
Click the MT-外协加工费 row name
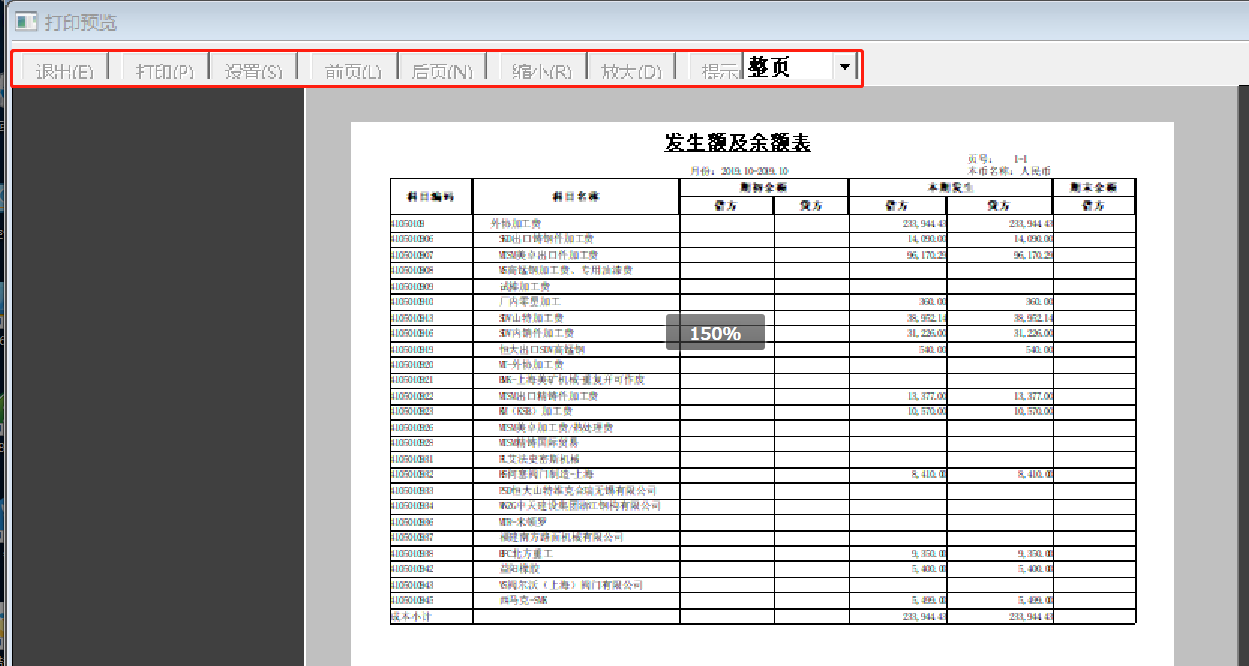click(x=531, y=365)
